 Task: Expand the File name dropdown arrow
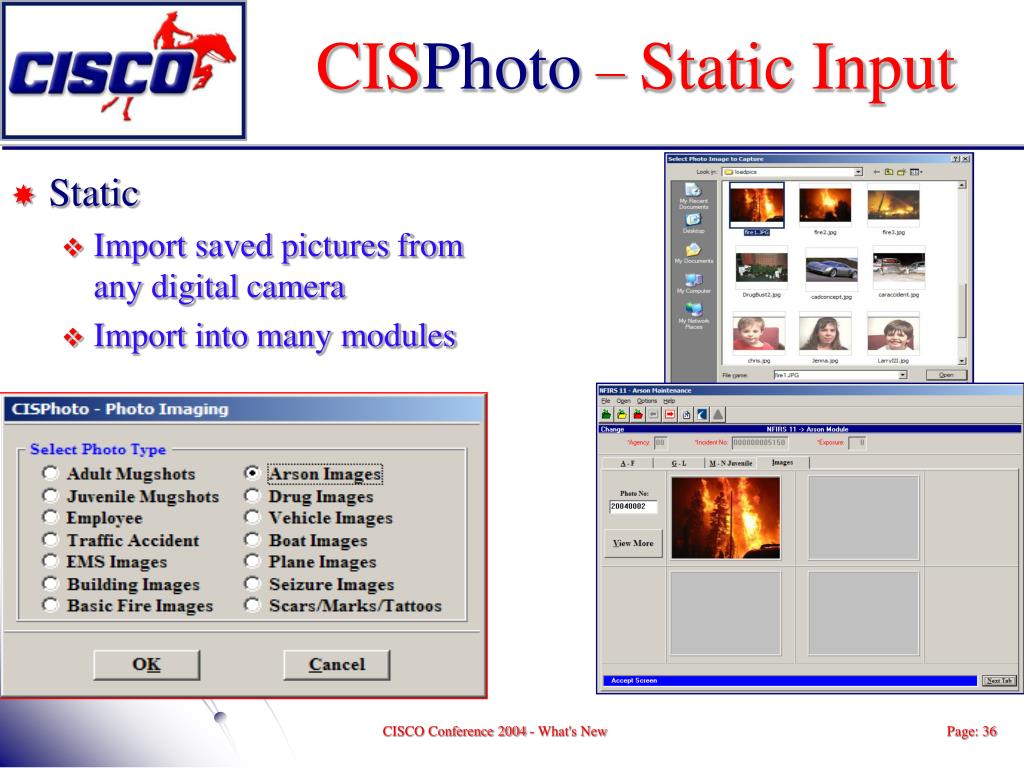click(903, 375)
